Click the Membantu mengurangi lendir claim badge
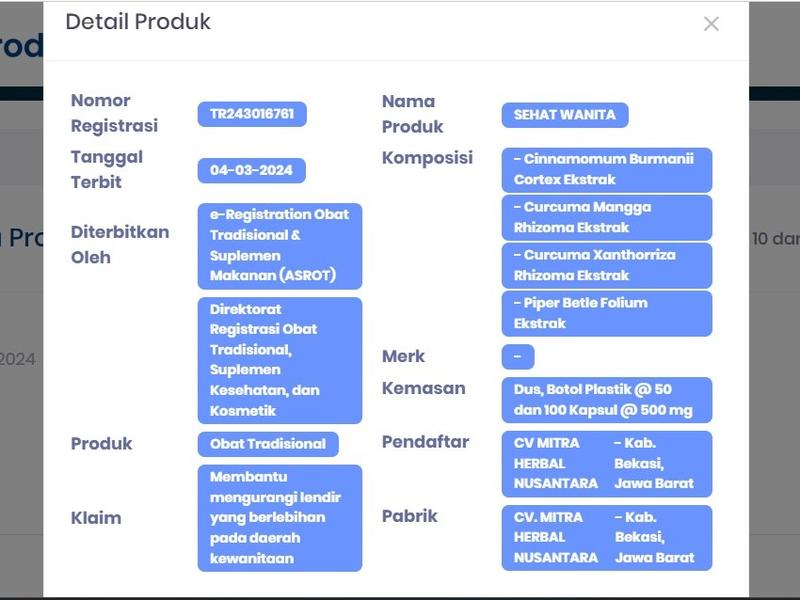The width and height of the screenshot is (800, 600). (280, 518)
